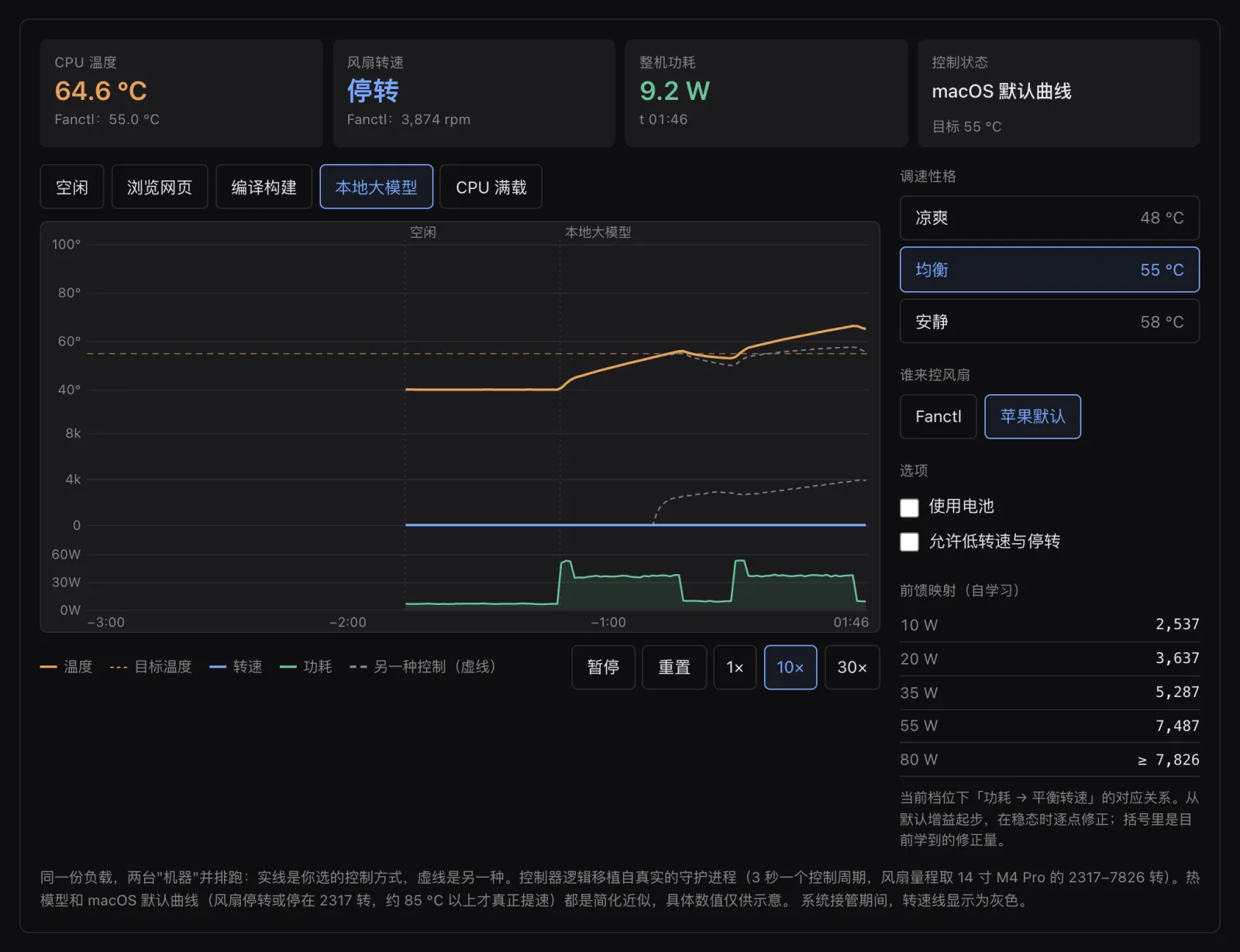Click the 空闲 marker on chart
This screenshot has width=1240, height=952.
coord(423,232)
